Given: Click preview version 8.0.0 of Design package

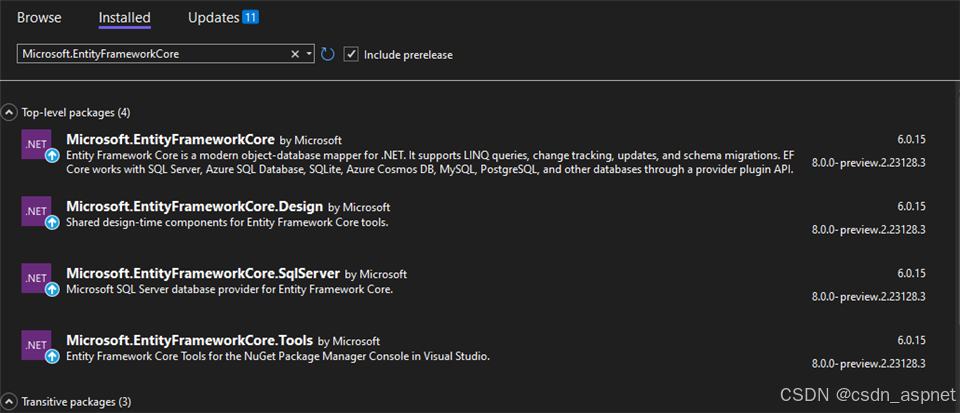Looking at the screenshot, I should coord(868,230).
